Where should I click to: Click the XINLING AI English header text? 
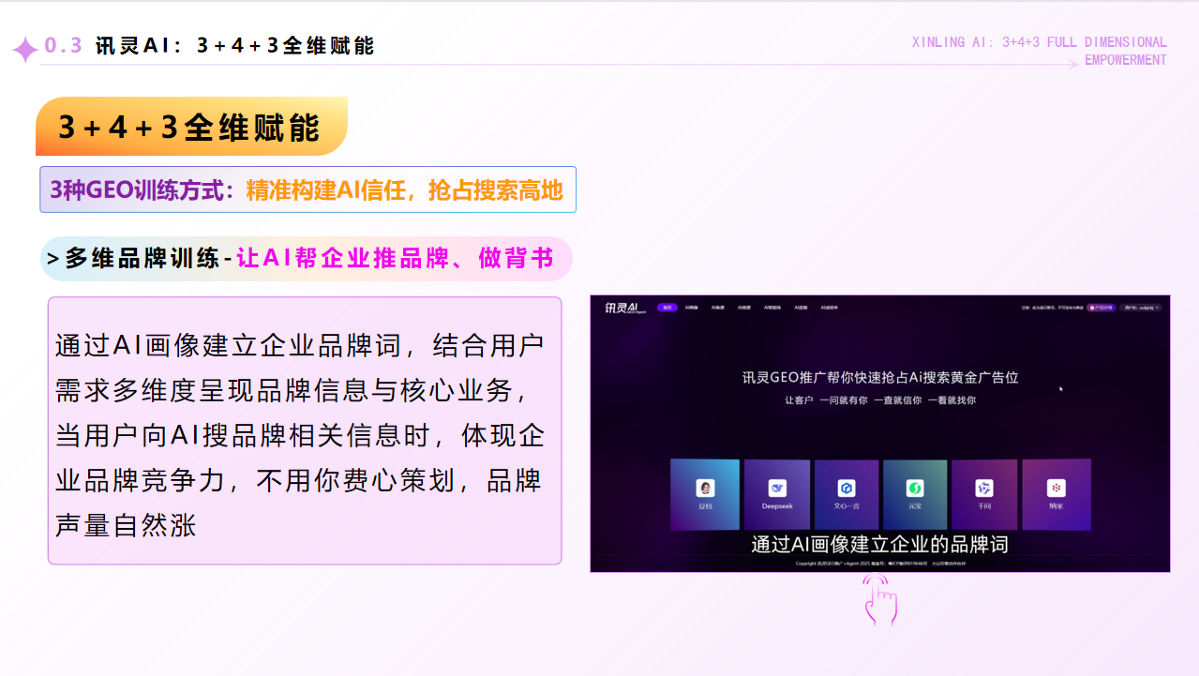click(1039, 51)
